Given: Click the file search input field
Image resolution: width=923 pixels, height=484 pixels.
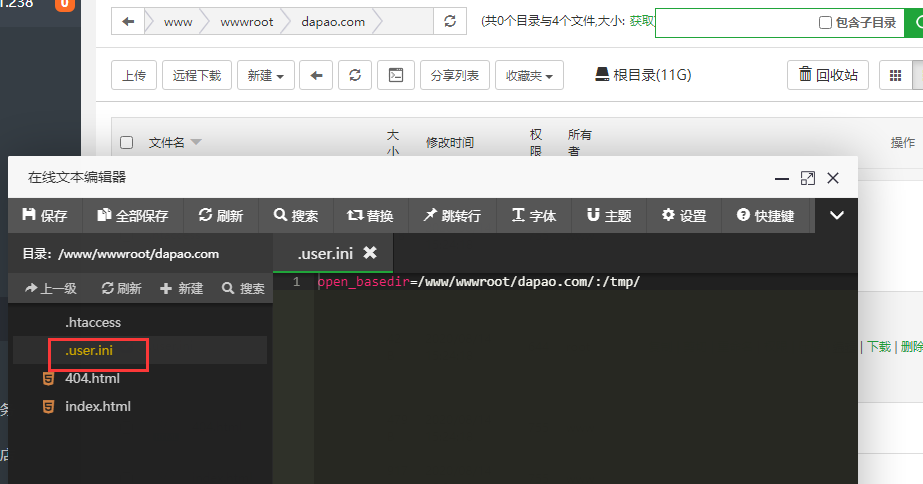Looking at the screenshot, I should coord(736,22).
